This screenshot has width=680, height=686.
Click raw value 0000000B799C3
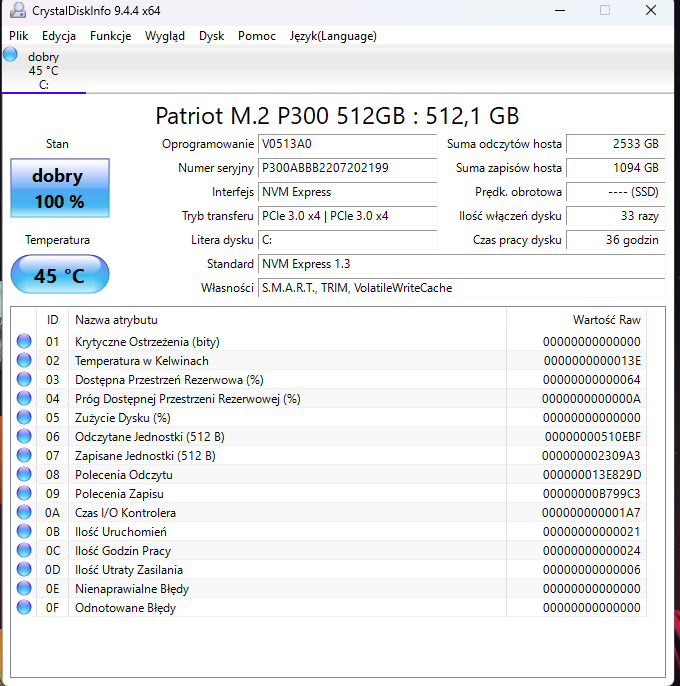coord(592,494)
